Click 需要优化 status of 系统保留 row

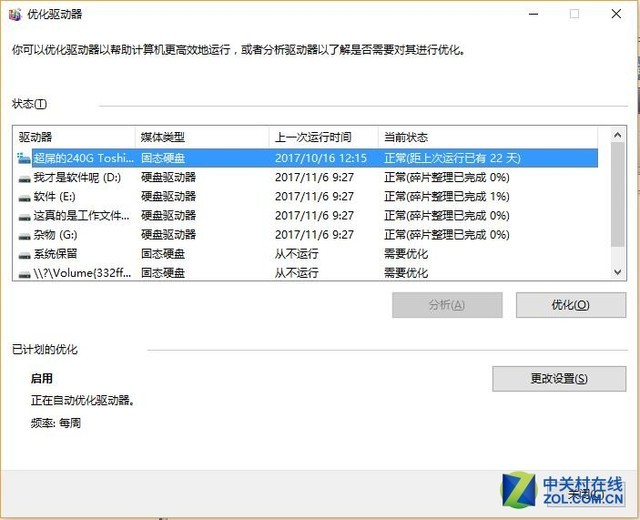tap(406, 254)
